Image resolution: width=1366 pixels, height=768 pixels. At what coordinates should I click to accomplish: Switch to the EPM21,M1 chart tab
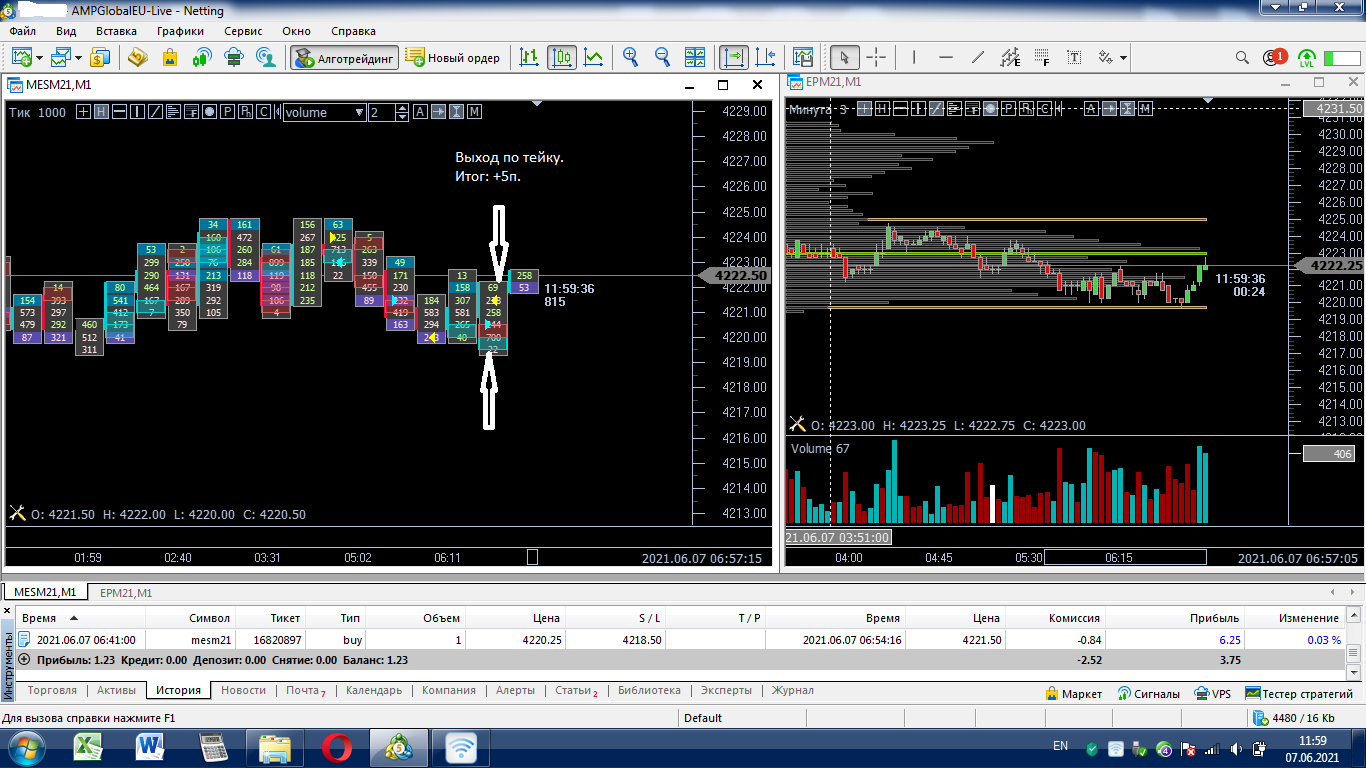coord(126,593)
